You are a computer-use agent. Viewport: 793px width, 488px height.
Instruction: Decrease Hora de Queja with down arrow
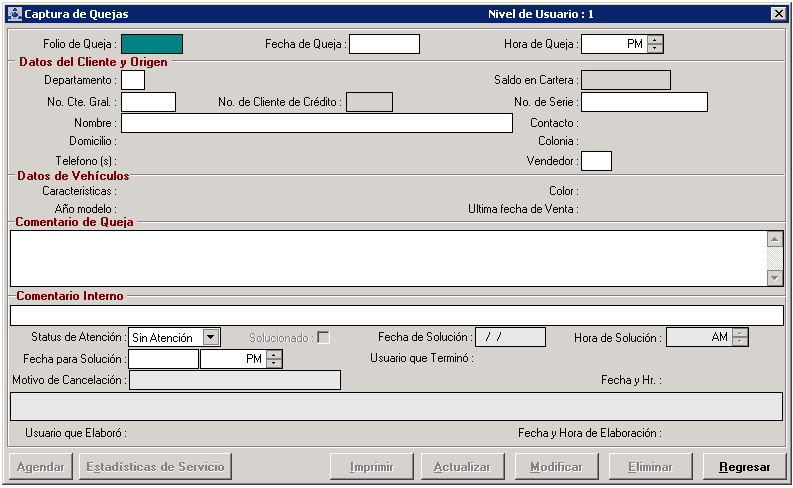click(655, 48)
